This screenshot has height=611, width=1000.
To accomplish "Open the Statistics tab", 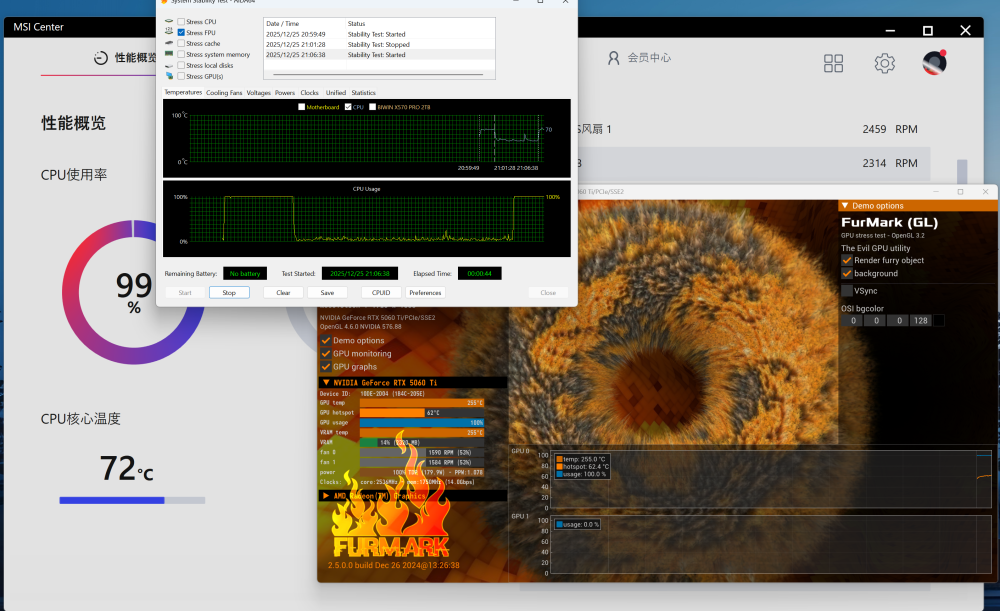I will [363, 93].
